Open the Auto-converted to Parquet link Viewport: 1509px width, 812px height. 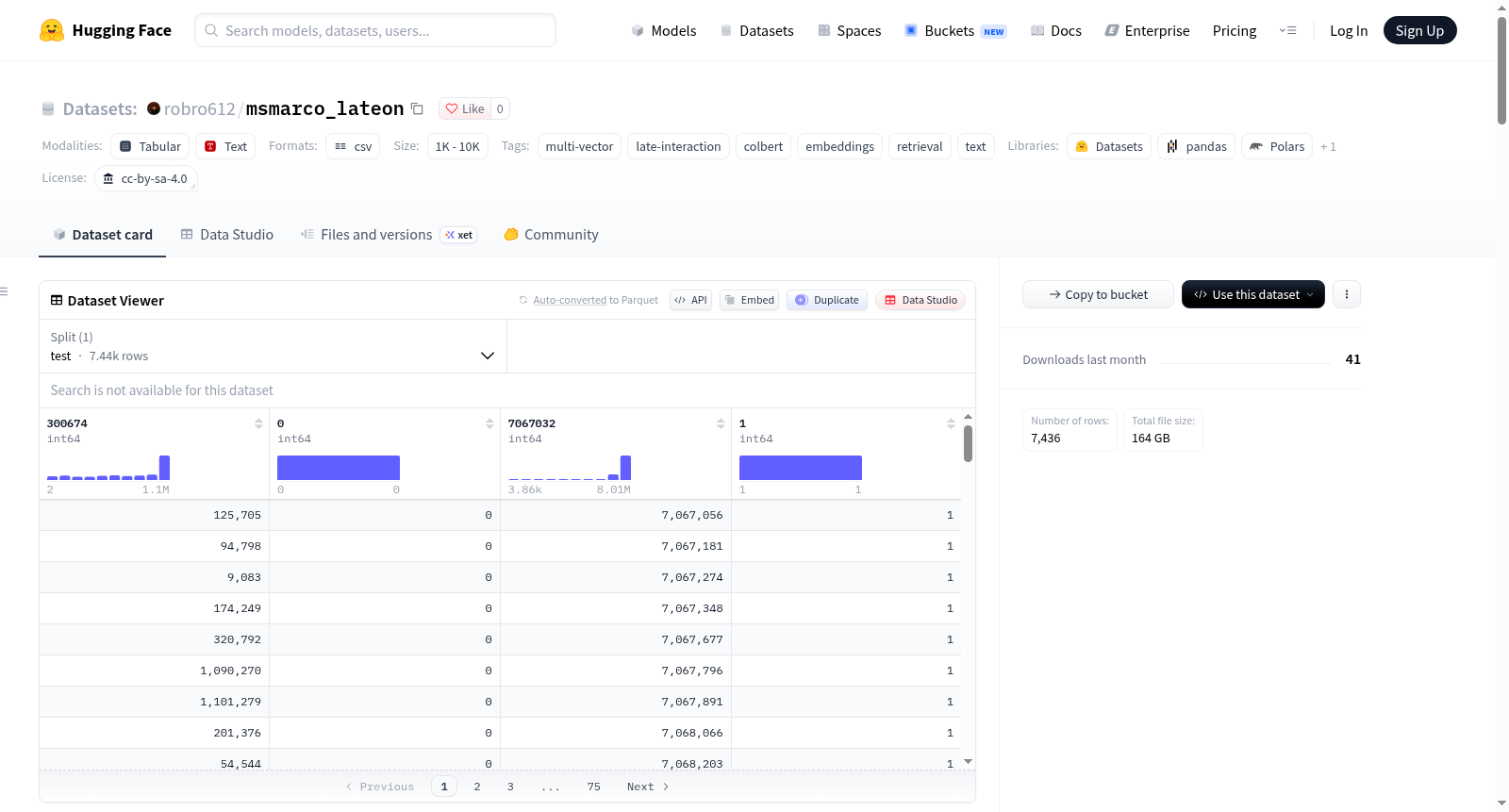[x=570, y=300]
